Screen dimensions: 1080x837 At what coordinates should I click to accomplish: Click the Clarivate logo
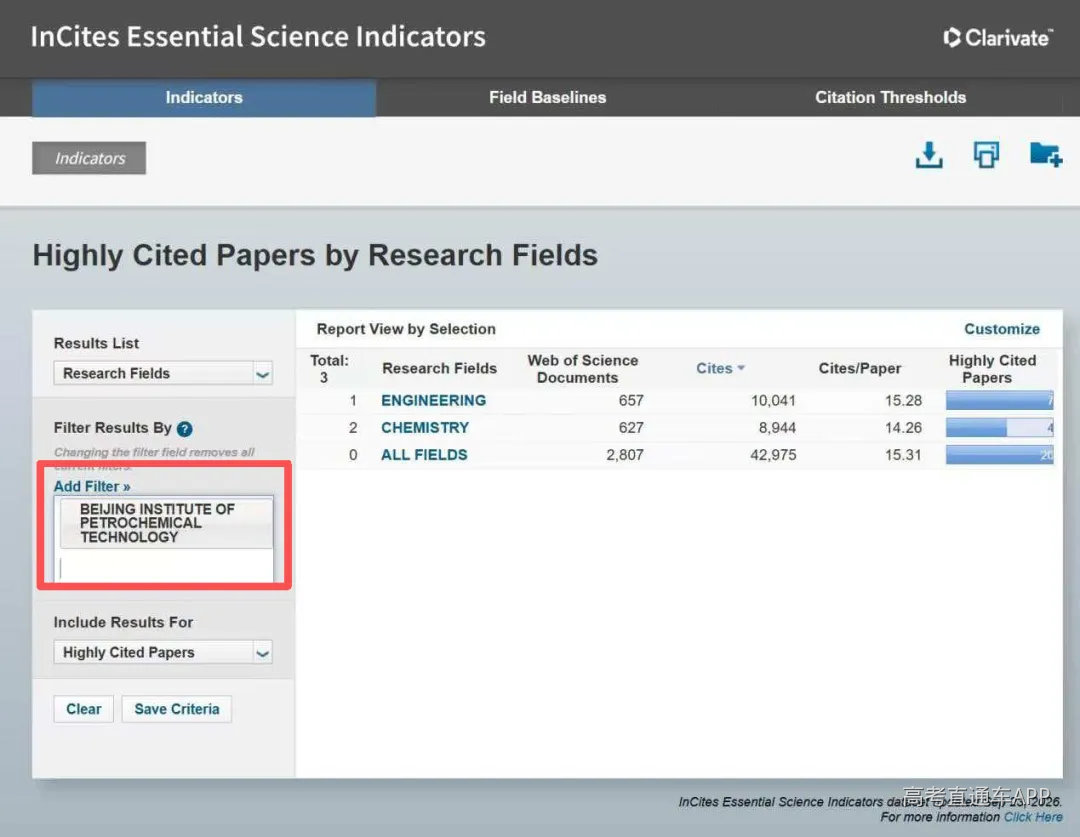(x=997, y=37)
